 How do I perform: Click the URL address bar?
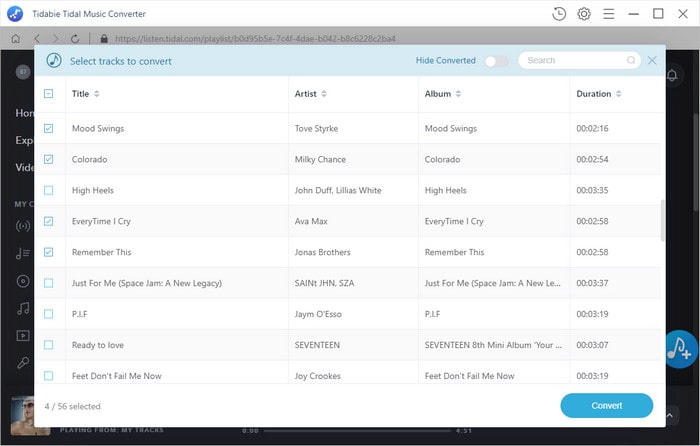click(x=255, y=39)
